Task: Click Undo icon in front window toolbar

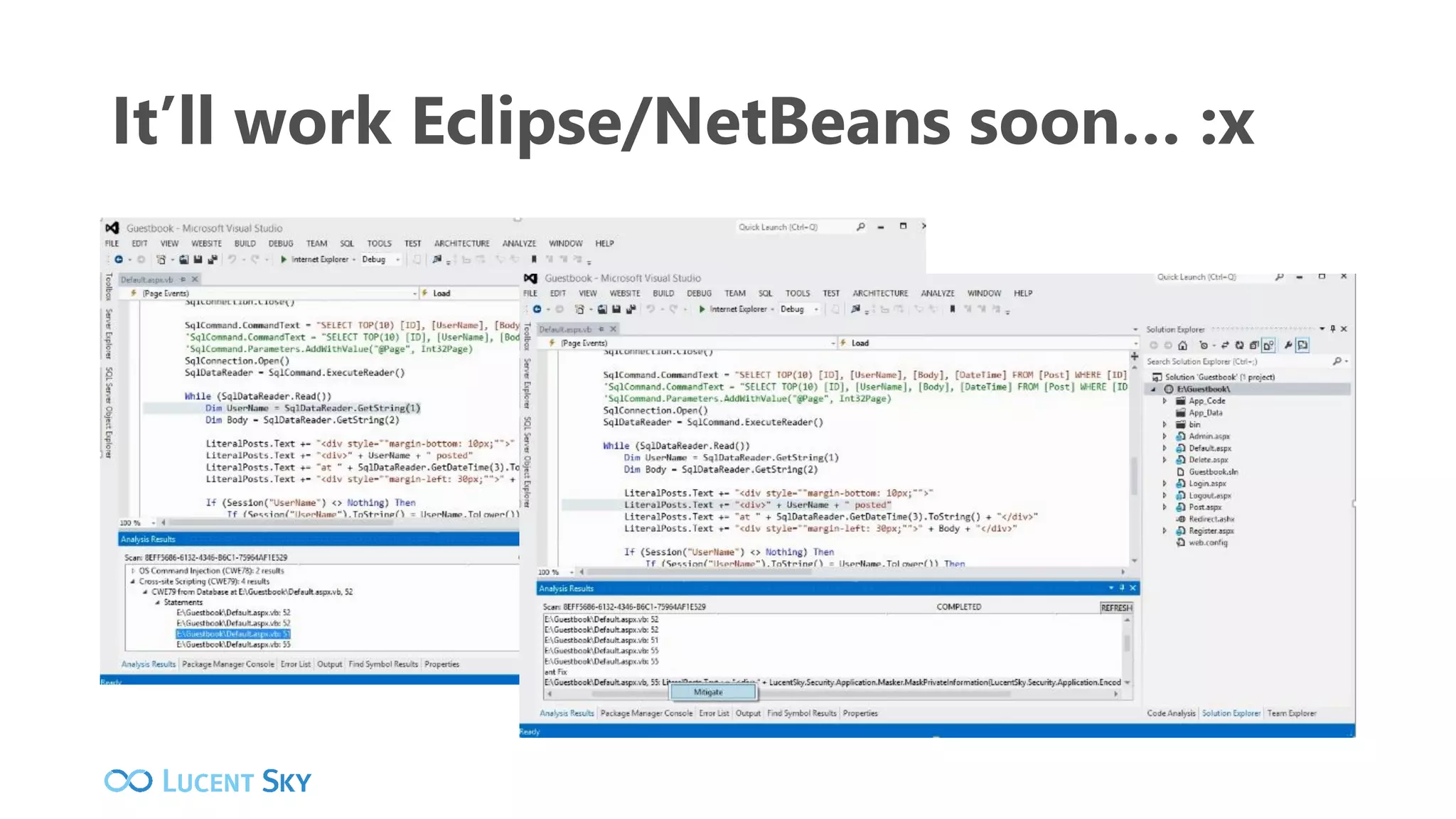Action: click(x=651, y=309)
